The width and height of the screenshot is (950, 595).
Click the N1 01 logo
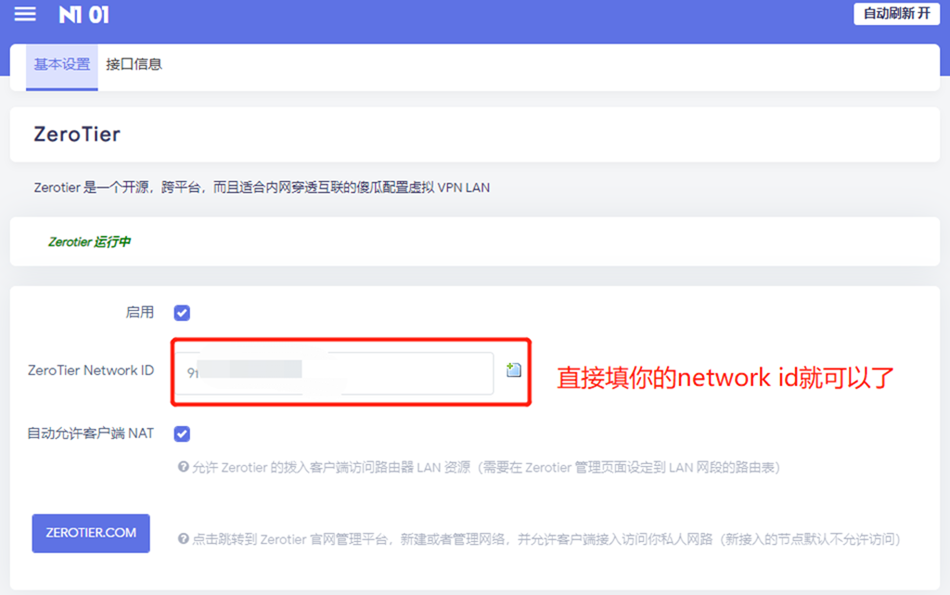pyautogui.click(x=84, y=15)
